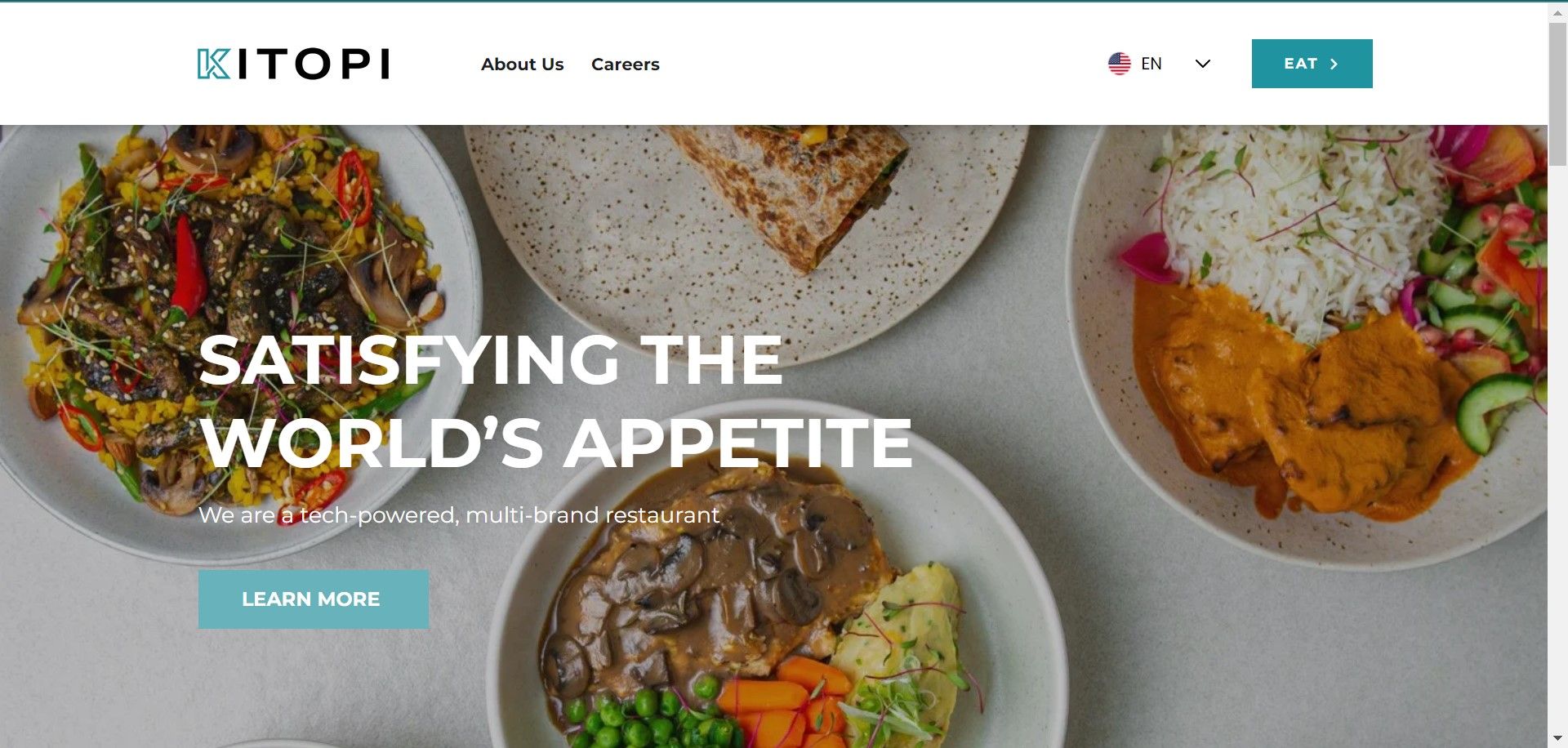Open the About Us menu item

pos(522,64)
